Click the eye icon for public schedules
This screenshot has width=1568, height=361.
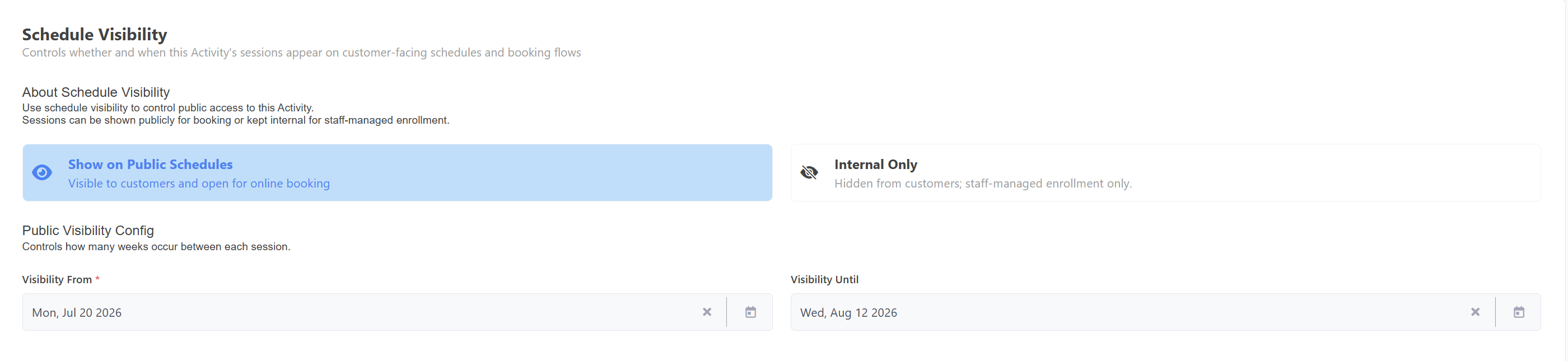(x=42, y=173)
